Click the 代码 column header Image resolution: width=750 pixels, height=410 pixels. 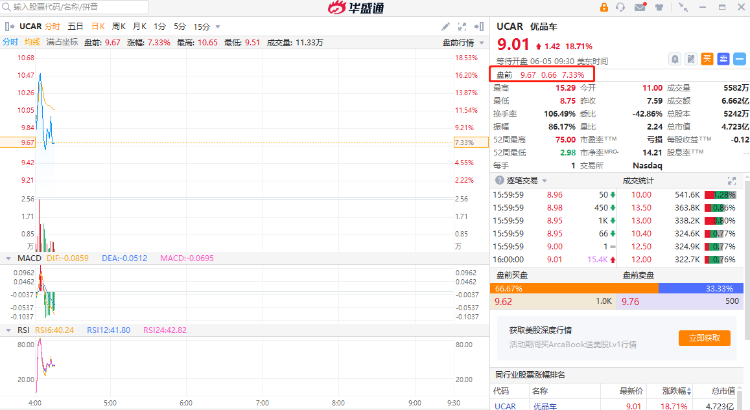(501, 391)
